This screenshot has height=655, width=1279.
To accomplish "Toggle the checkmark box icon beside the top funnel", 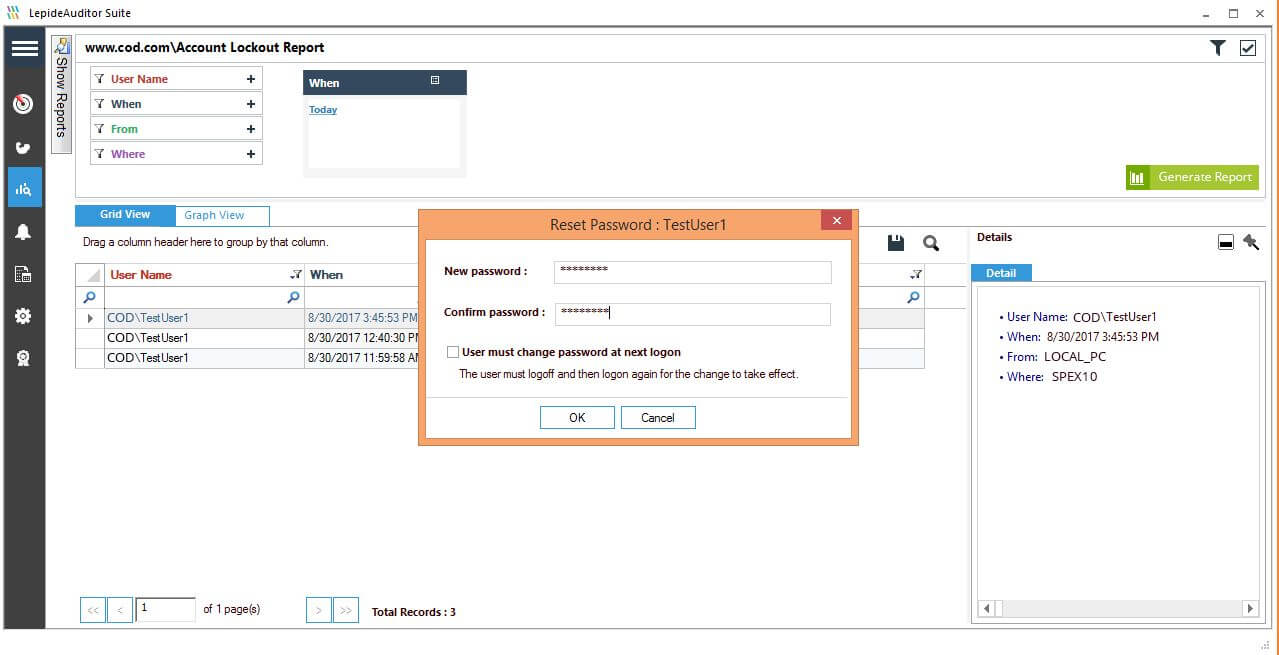I will pos(1248,48).
